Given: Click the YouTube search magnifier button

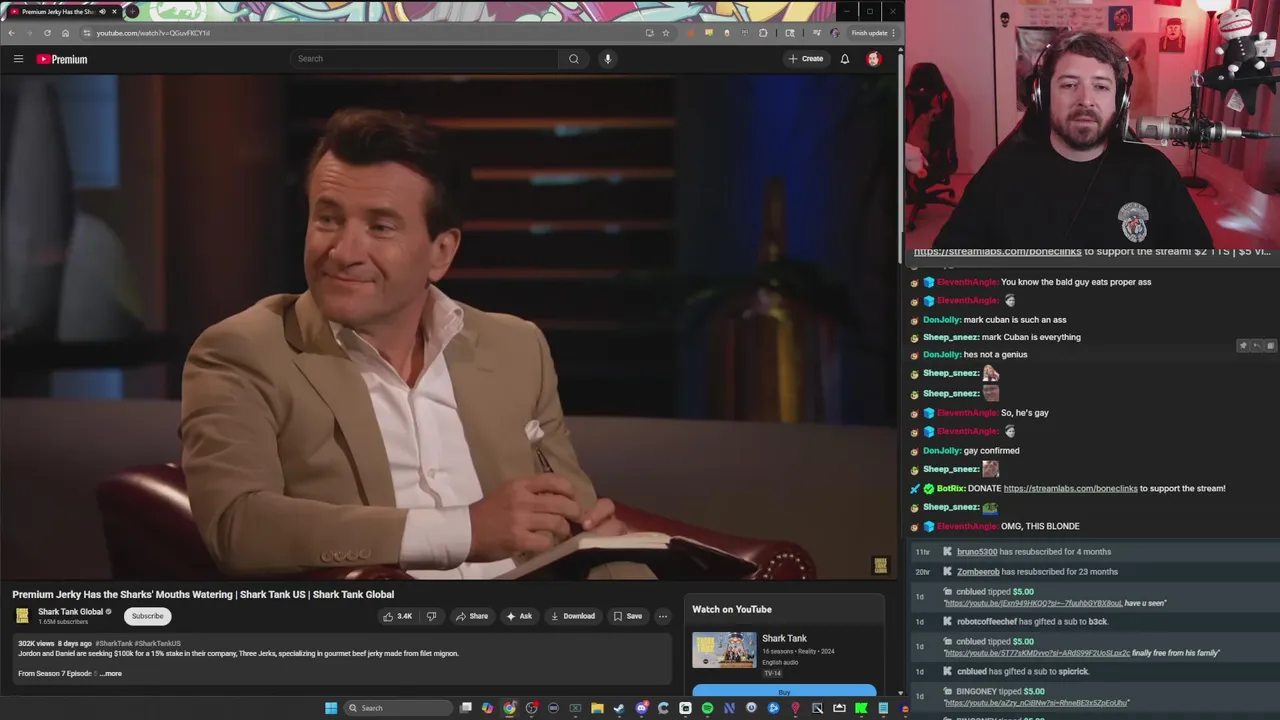Looking at the screenshot, I should click(x=573, y=59).
